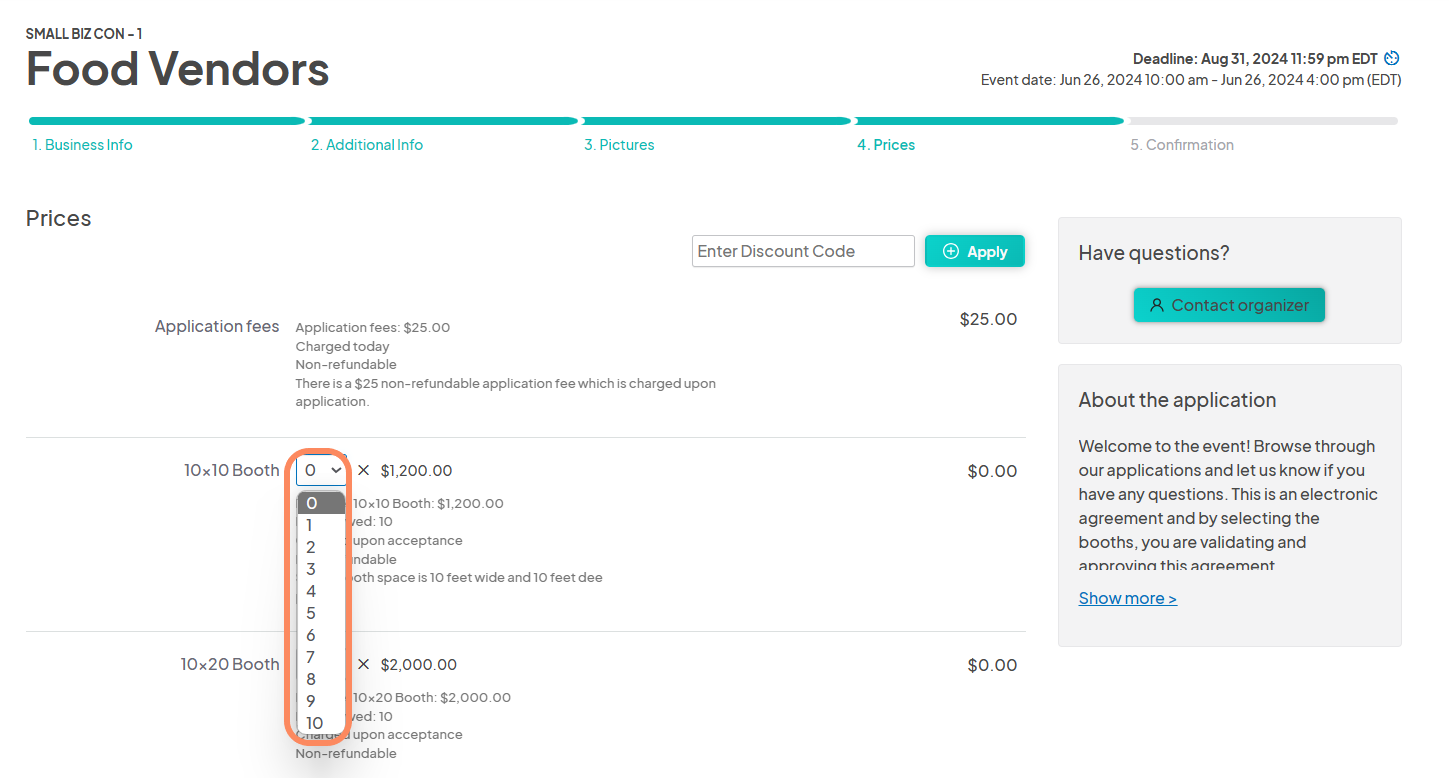Open step 3. Pictures
Screen dimensions: 1449x778
[x=619, y=145]
